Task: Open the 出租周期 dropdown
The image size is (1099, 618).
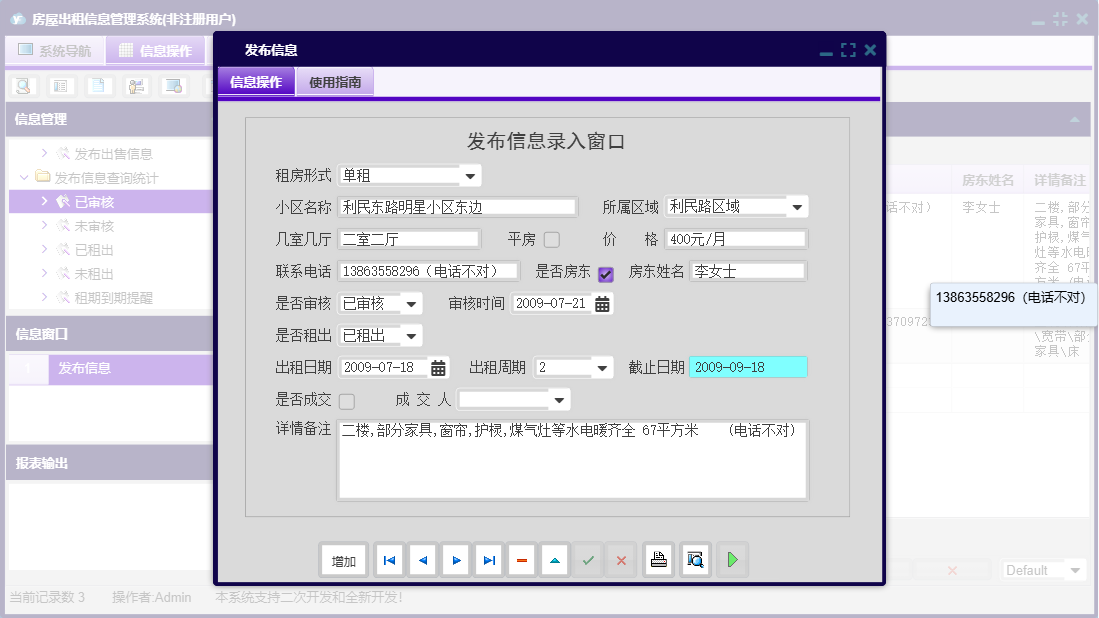Action: tap(601, 366)
